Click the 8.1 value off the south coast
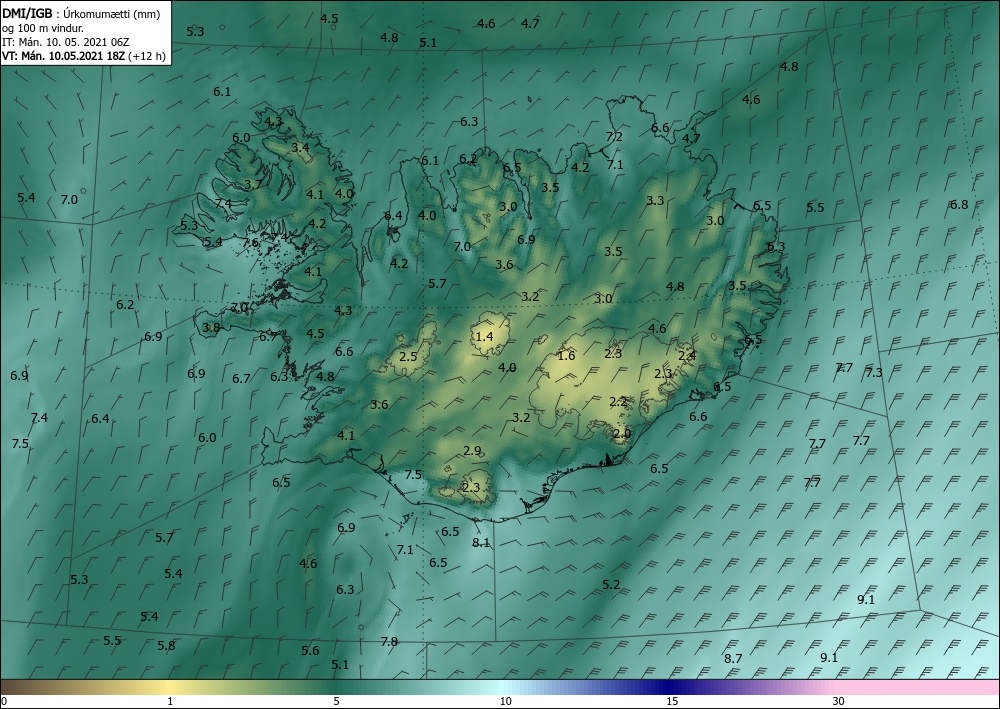1000x709 pixels. click(x=481, y=543)
